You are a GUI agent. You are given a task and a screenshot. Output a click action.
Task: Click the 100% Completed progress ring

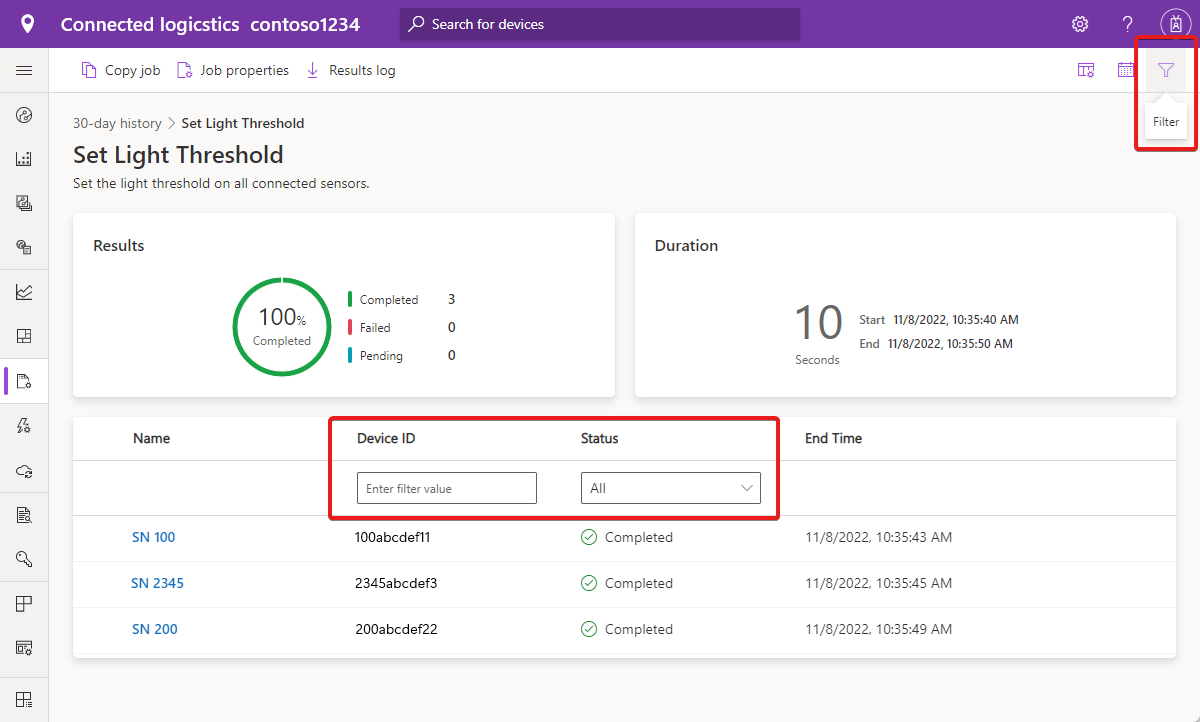[x=282, y=327]
